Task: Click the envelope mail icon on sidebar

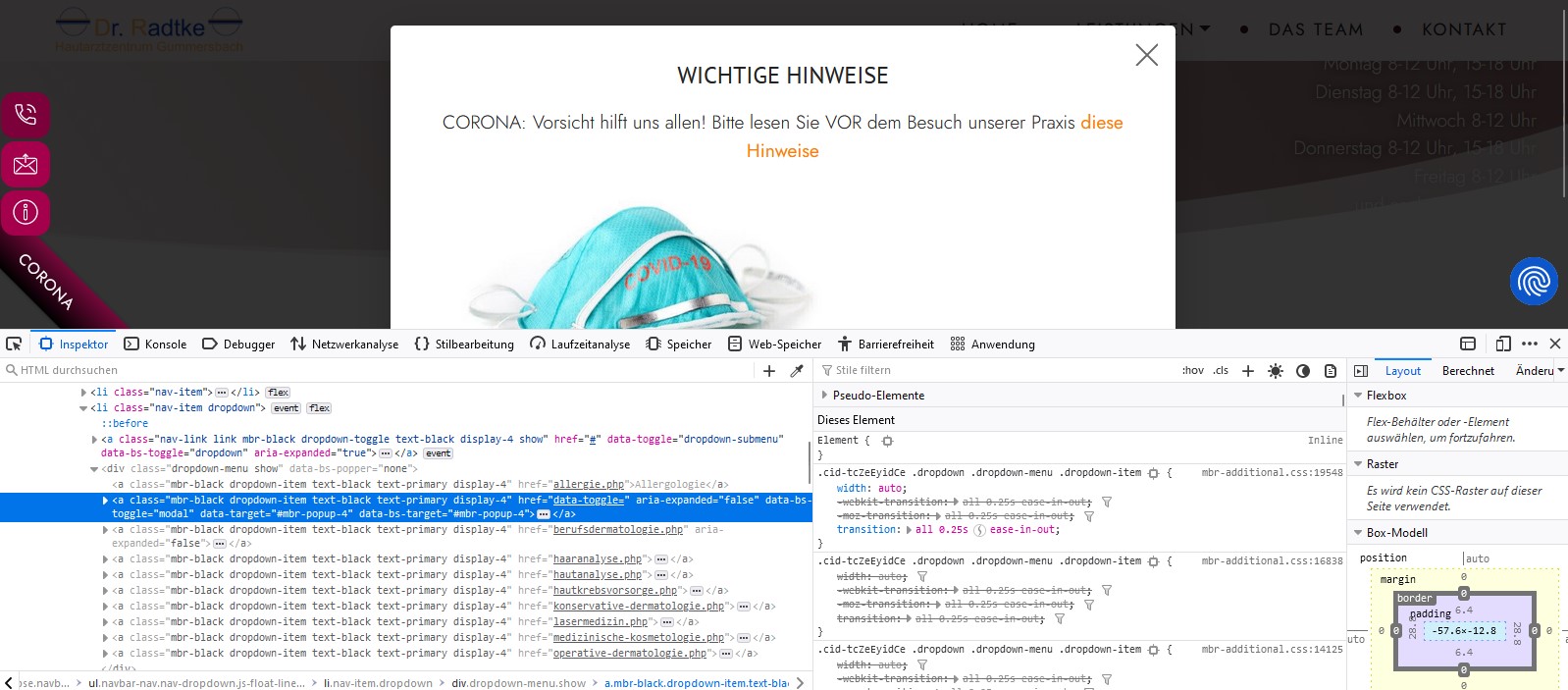Action: (26, 164)
